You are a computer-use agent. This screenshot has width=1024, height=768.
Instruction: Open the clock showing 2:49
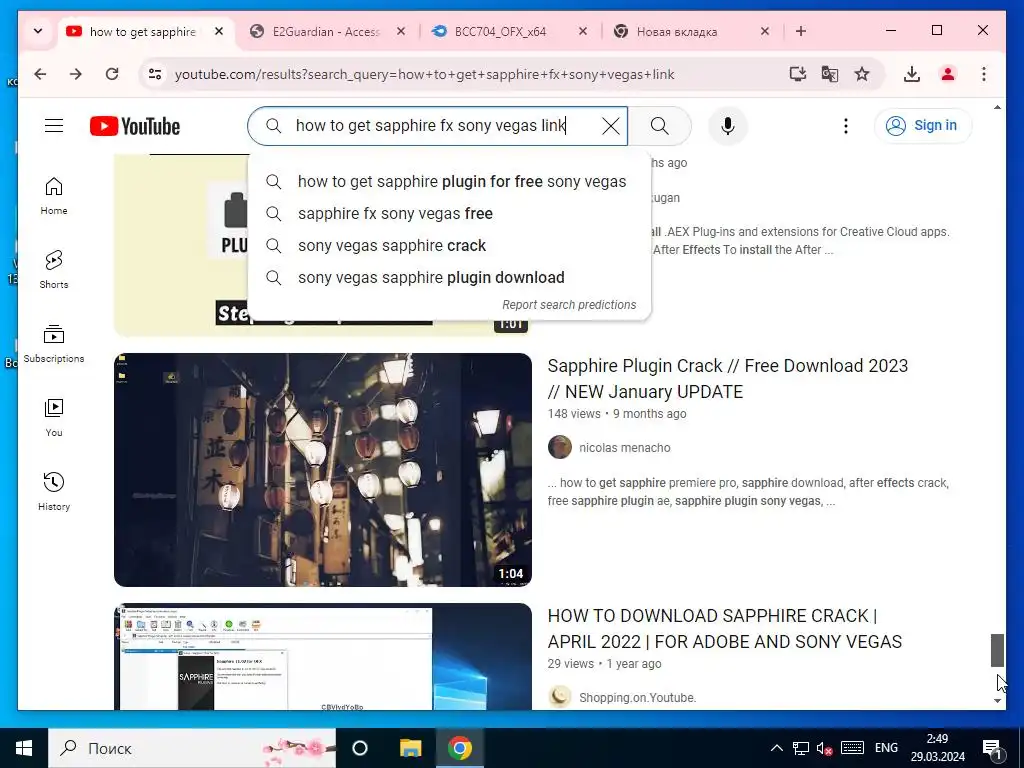(x=938, y=748)
